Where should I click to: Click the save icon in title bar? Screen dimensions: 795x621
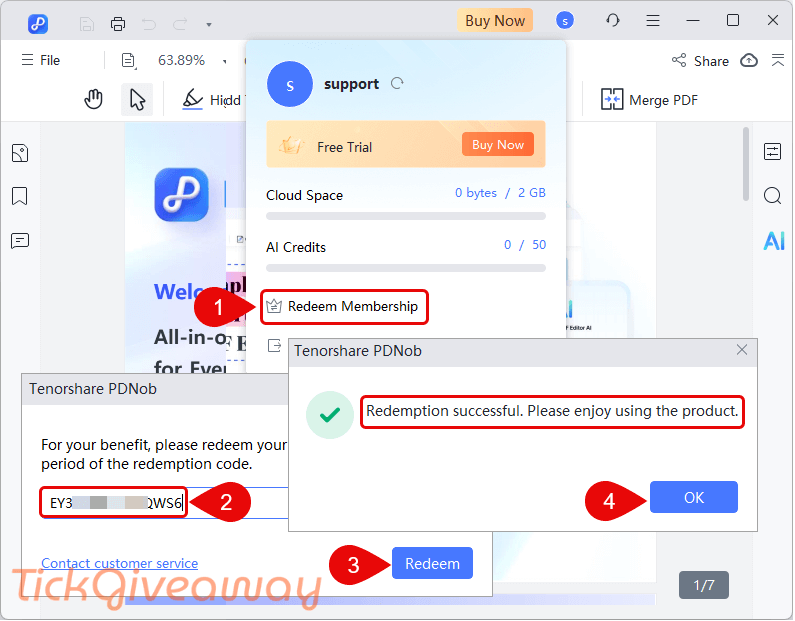point(87,24)
